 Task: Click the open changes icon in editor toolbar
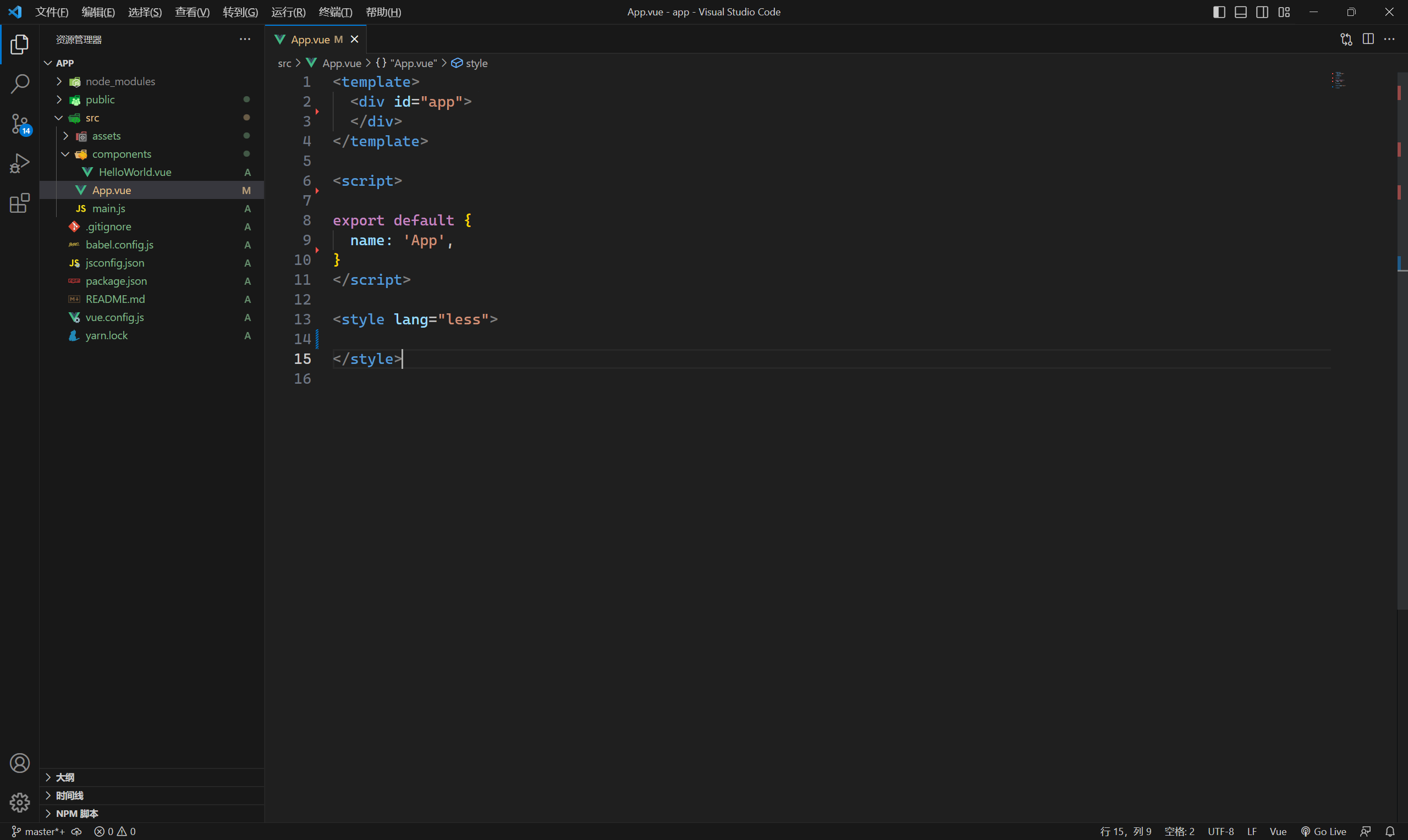[1346, 39]
